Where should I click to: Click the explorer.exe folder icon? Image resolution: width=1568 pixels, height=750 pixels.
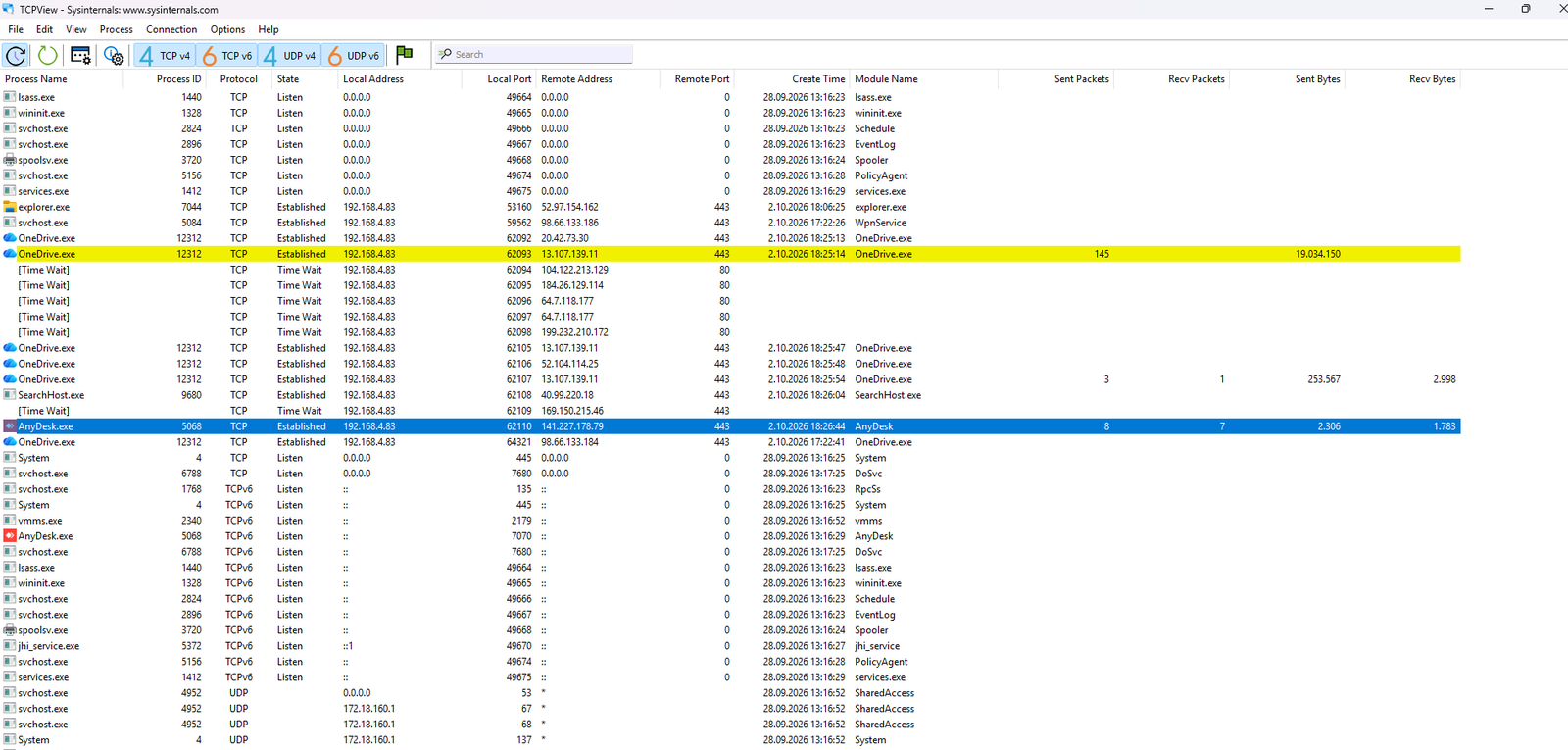[10, 207]
